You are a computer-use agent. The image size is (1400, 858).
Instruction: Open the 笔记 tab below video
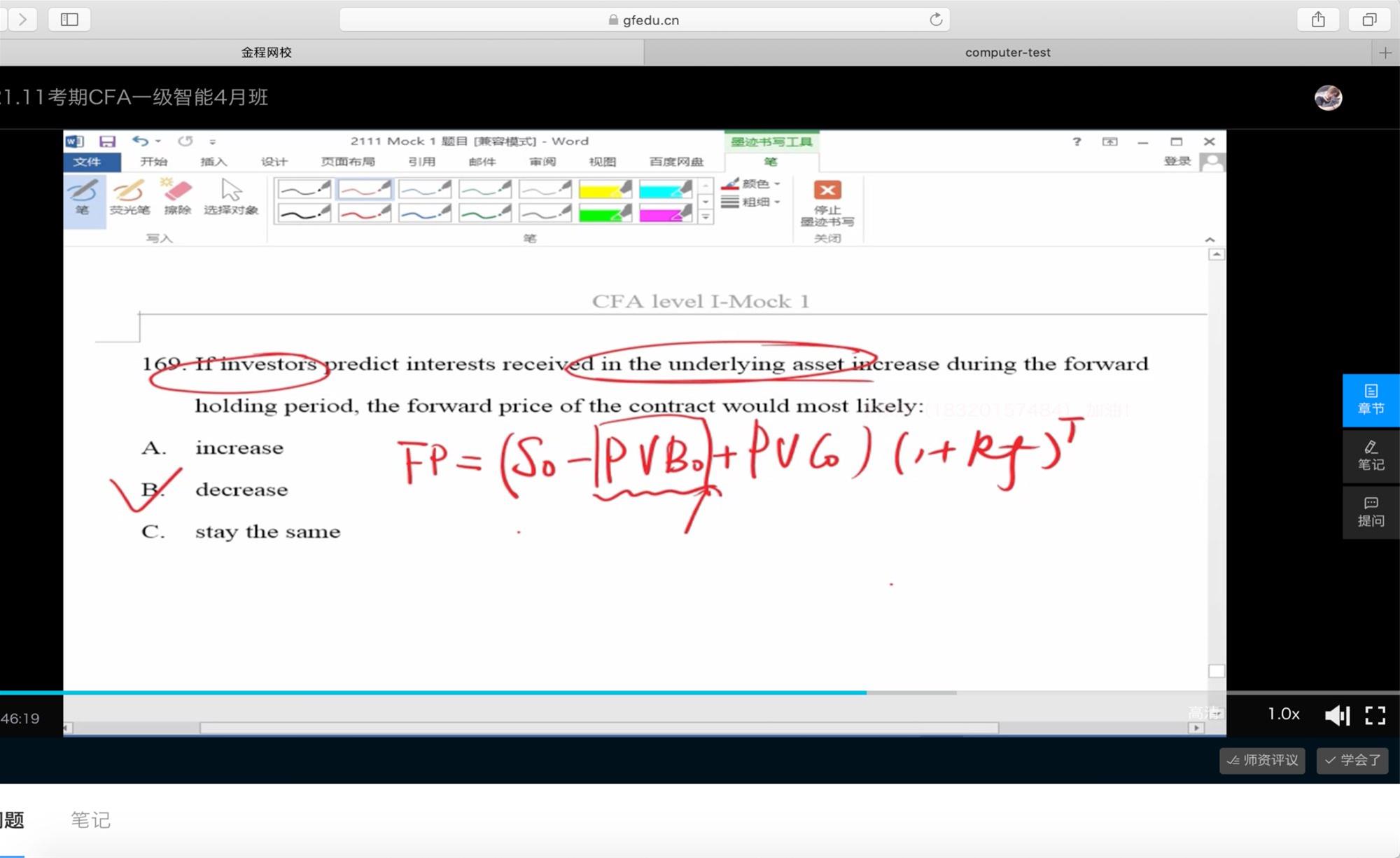(x=90, y=819)
